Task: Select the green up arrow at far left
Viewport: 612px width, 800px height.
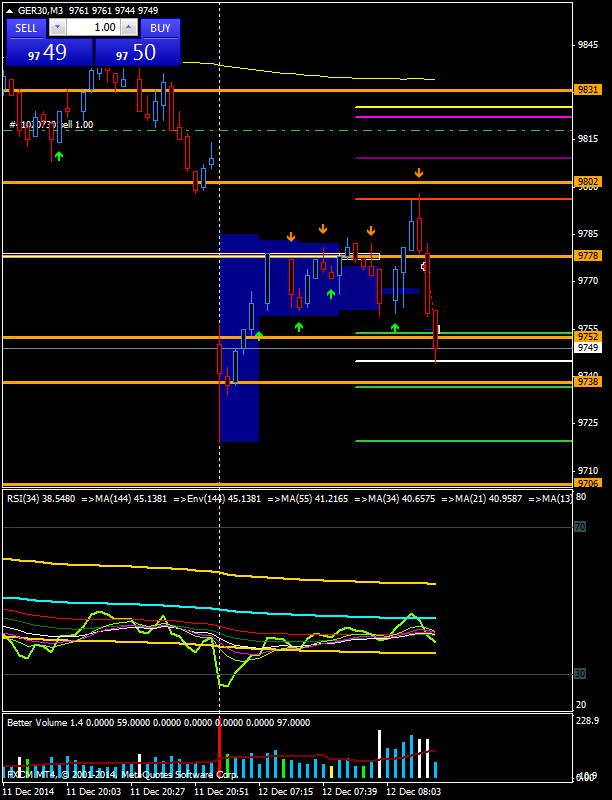Action: (x=59, y=156)
